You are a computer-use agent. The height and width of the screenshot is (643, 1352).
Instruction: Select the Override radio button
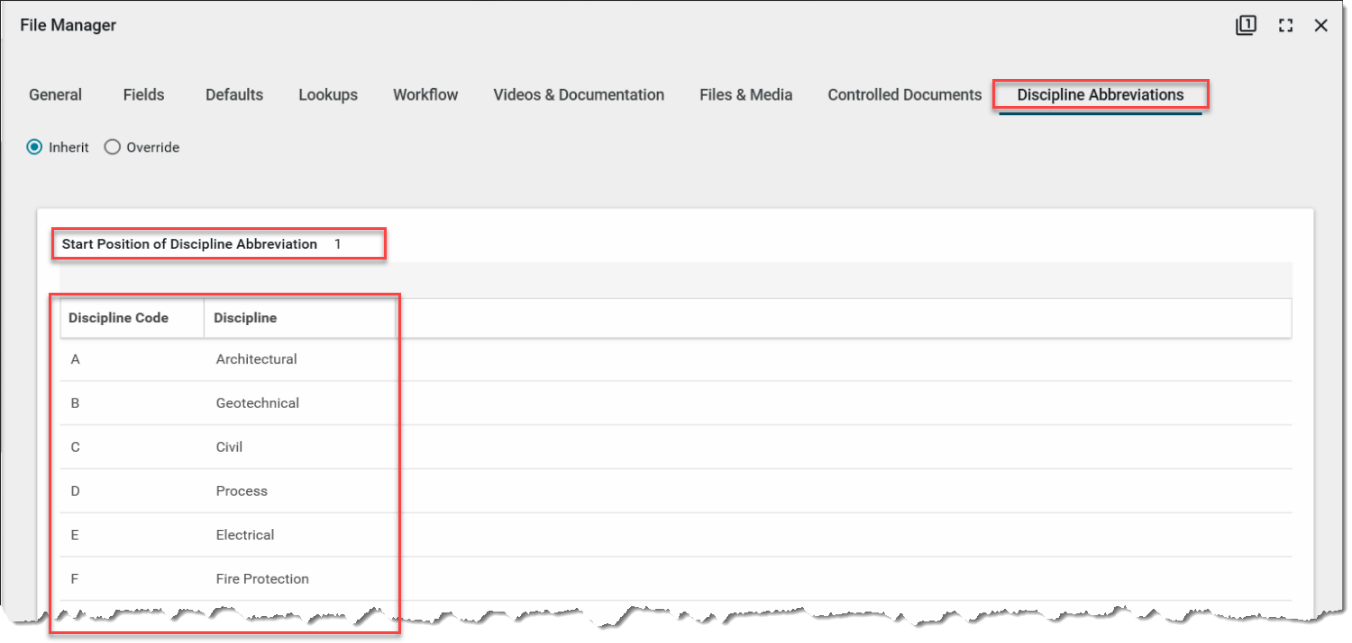click(x=112, y=147)
